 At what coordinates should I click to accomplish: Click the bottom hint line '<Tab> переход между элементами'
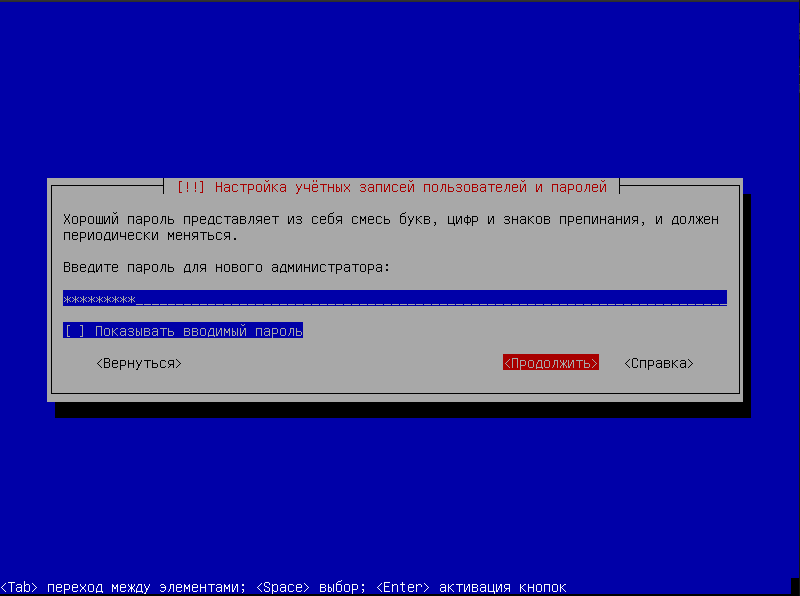pyautogui.click(x=283, y=587)
